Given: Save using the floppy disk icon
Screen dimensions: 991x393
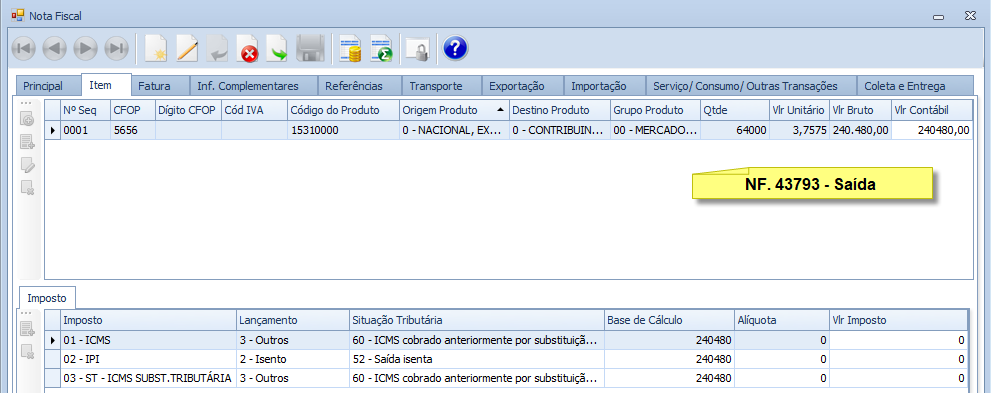Looking at the screenshot, I should tap(310, 49).
